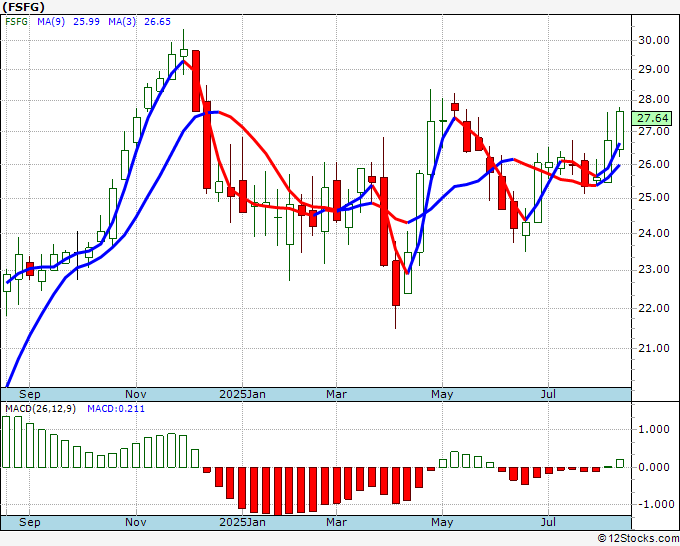The image size is (680, 546).
Task: Click Sep on the MACD date axis
Action: click(x=29, y=522)
